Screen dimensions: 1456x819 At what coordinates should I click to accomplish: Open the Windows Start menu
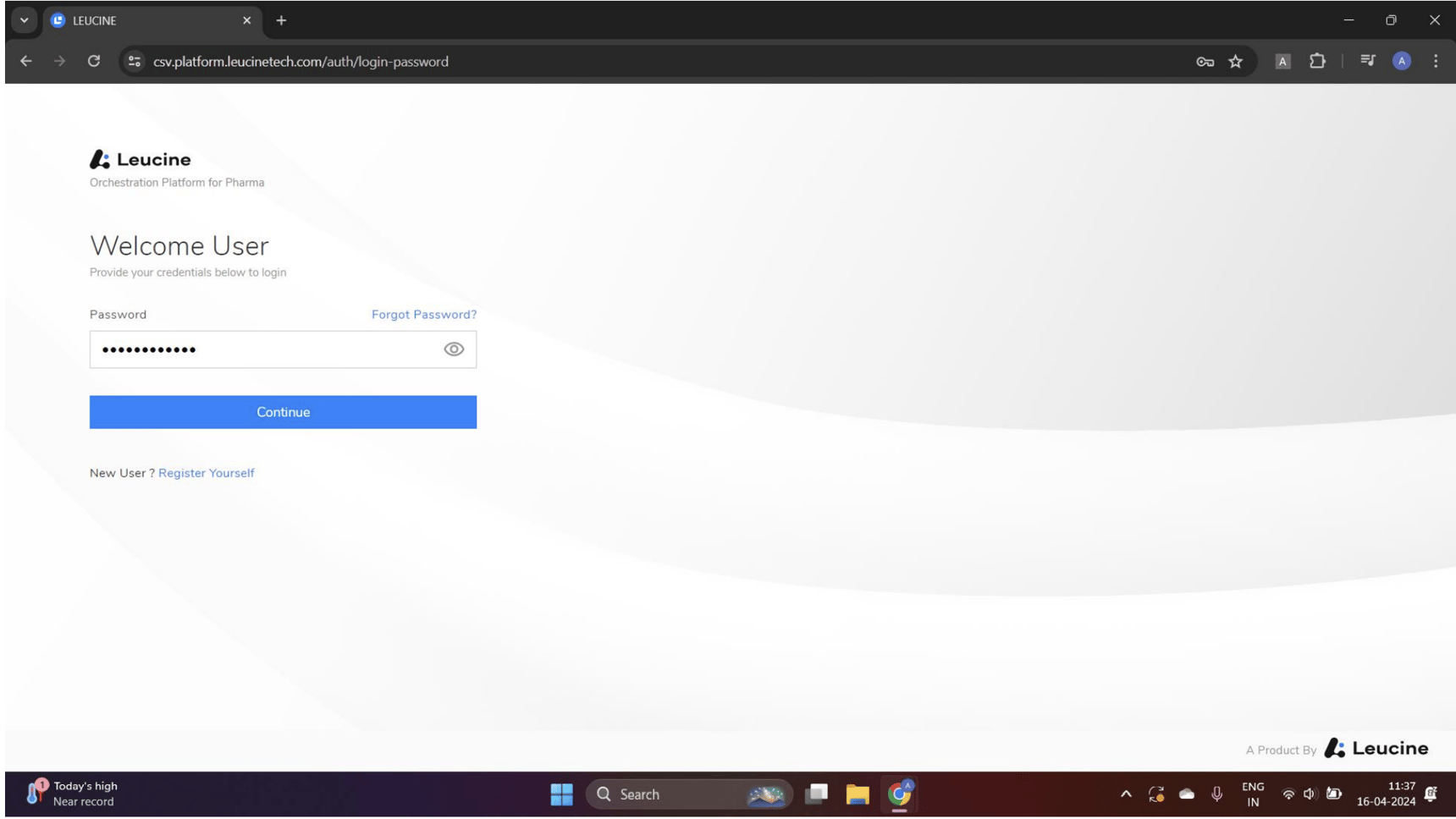pos(561,794)
